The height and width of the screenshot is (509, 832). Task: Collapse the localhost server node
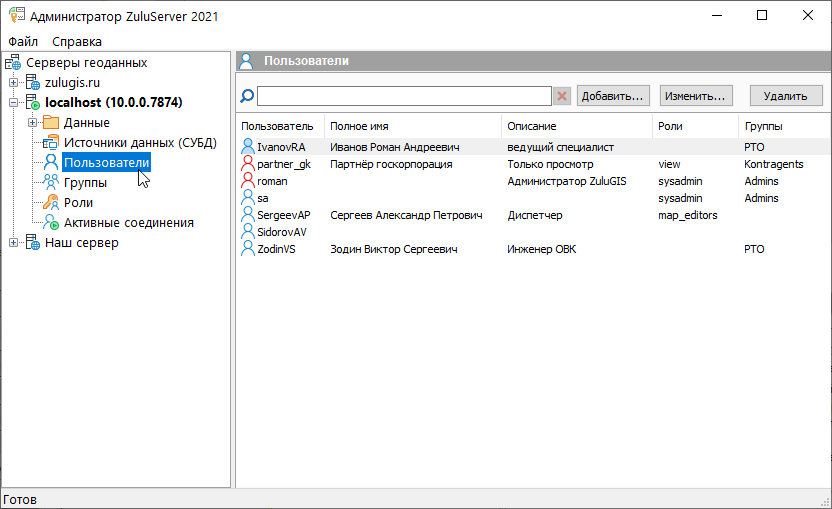pyautogui.click(x=13, y=103)
